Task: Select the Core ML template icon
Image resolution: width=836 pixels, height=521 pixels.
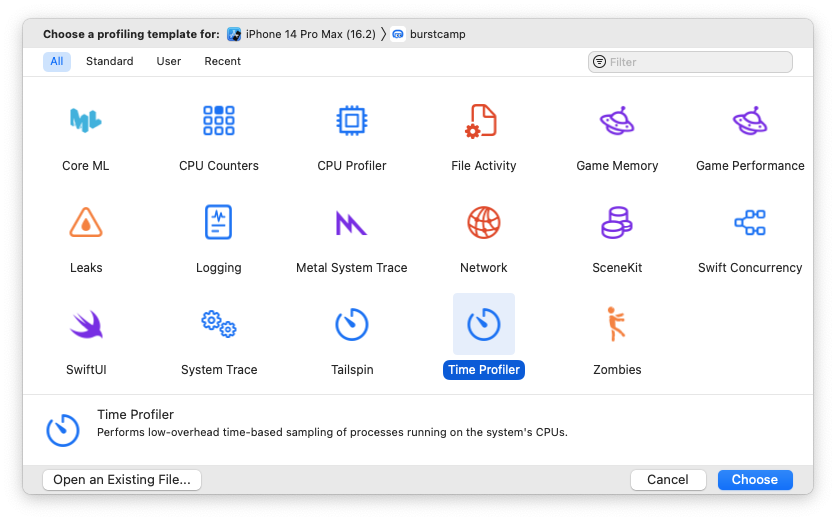Action: pyautogui.click(x=86, y=120)
